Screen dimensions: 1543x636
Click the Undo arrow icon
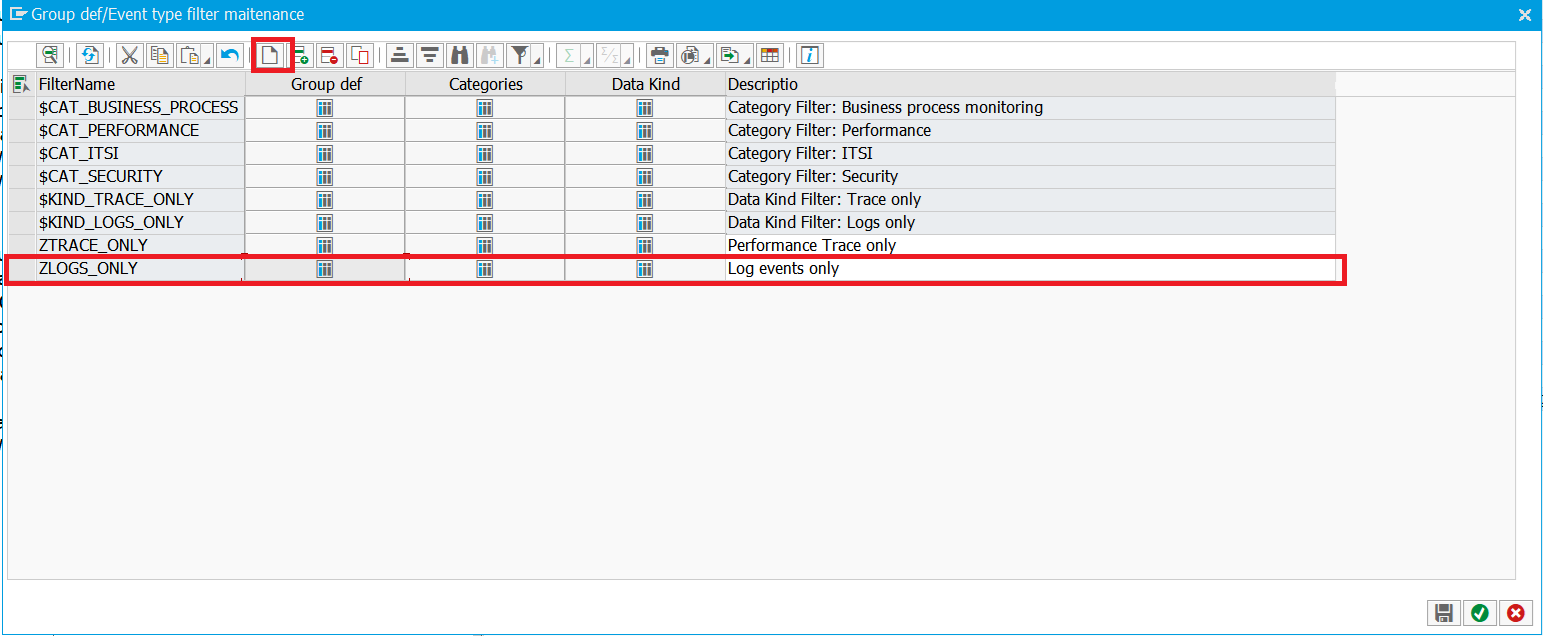coord(230,55)
